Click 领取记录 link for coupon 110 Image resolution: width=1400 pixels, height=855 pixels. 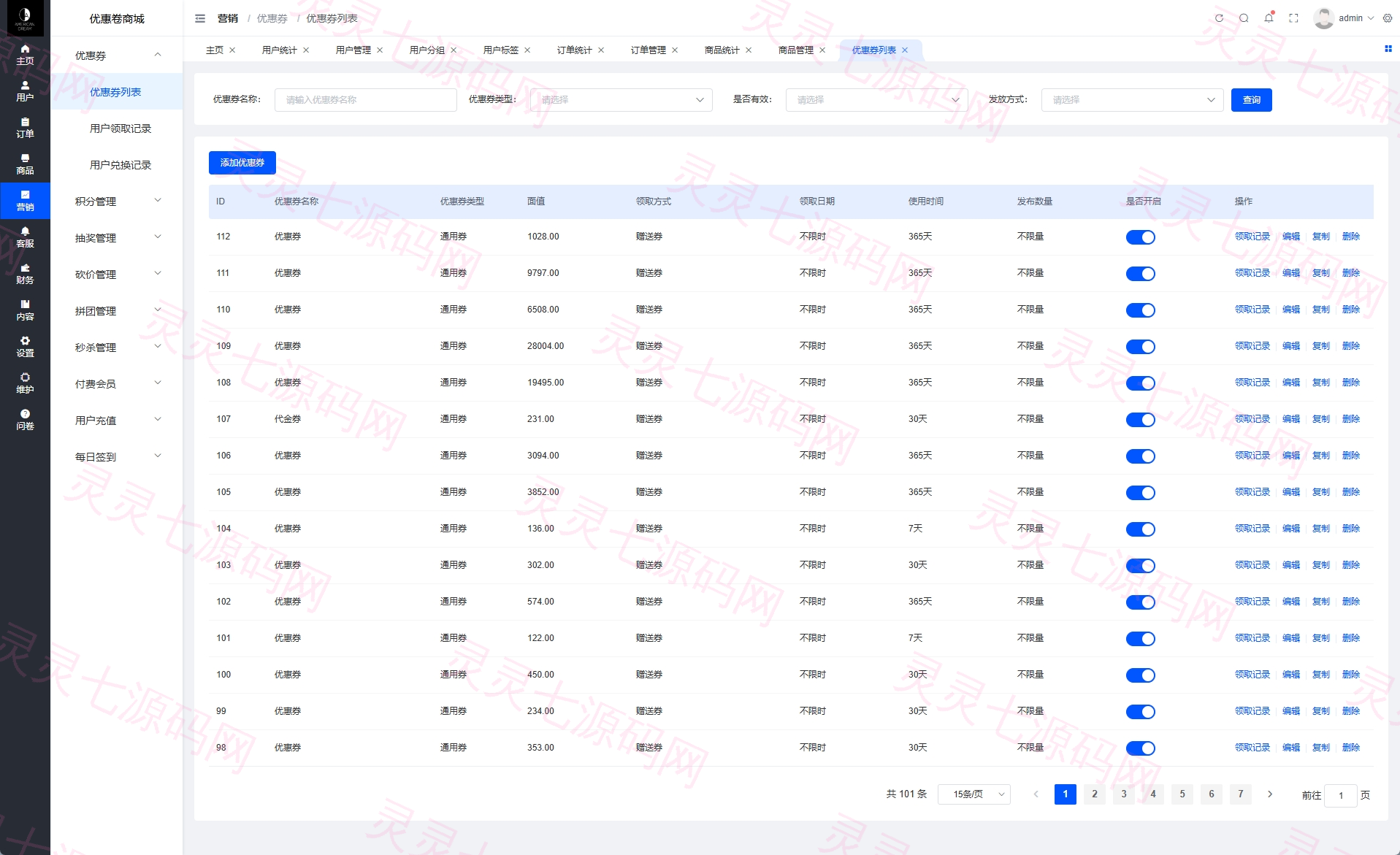[x=1252, y=310]
